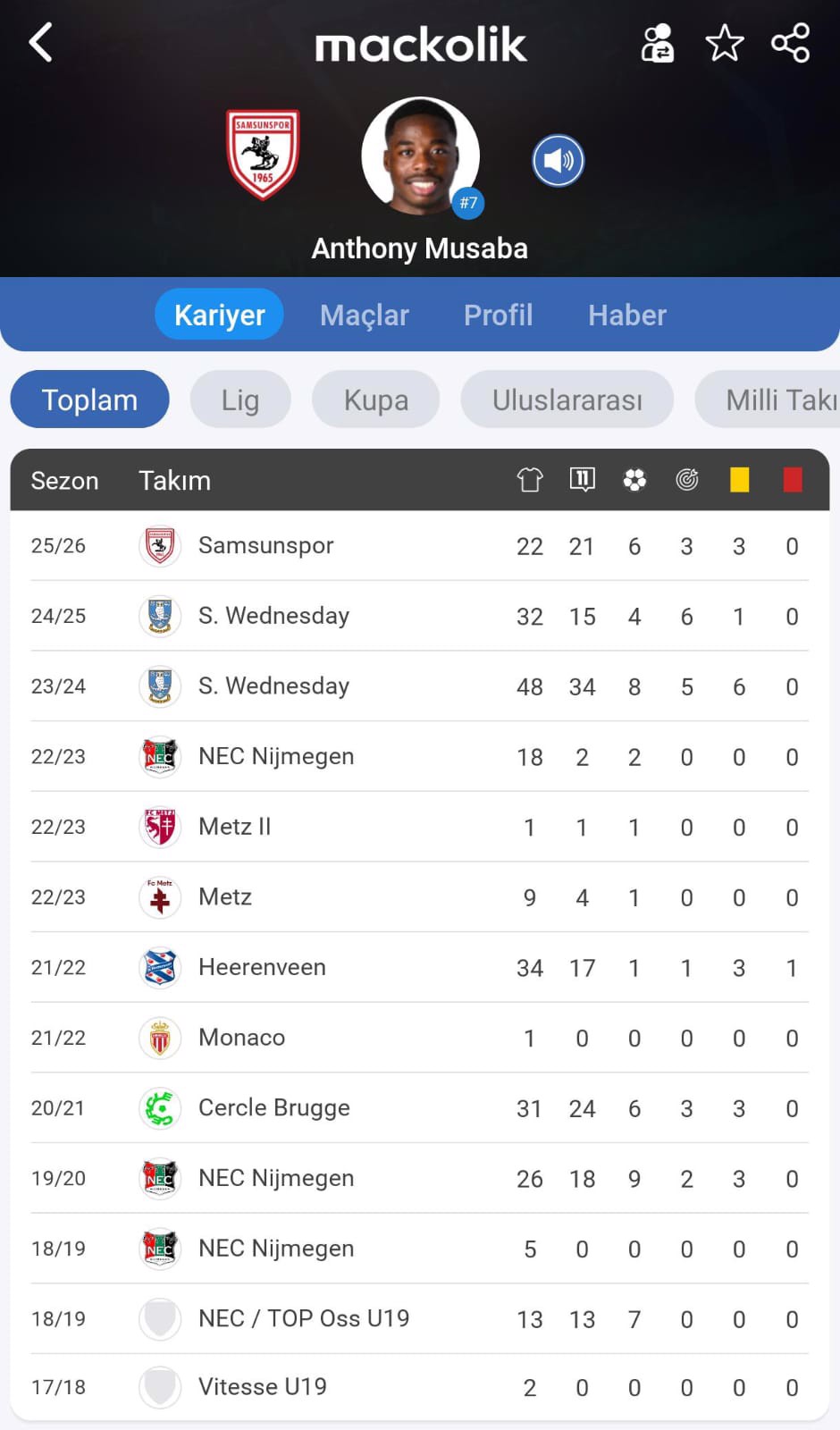Viewport: 840px width, 1430px height.
Task: Switch to the Profil tab
Action: pyautogui.click(x=498, y=315)
